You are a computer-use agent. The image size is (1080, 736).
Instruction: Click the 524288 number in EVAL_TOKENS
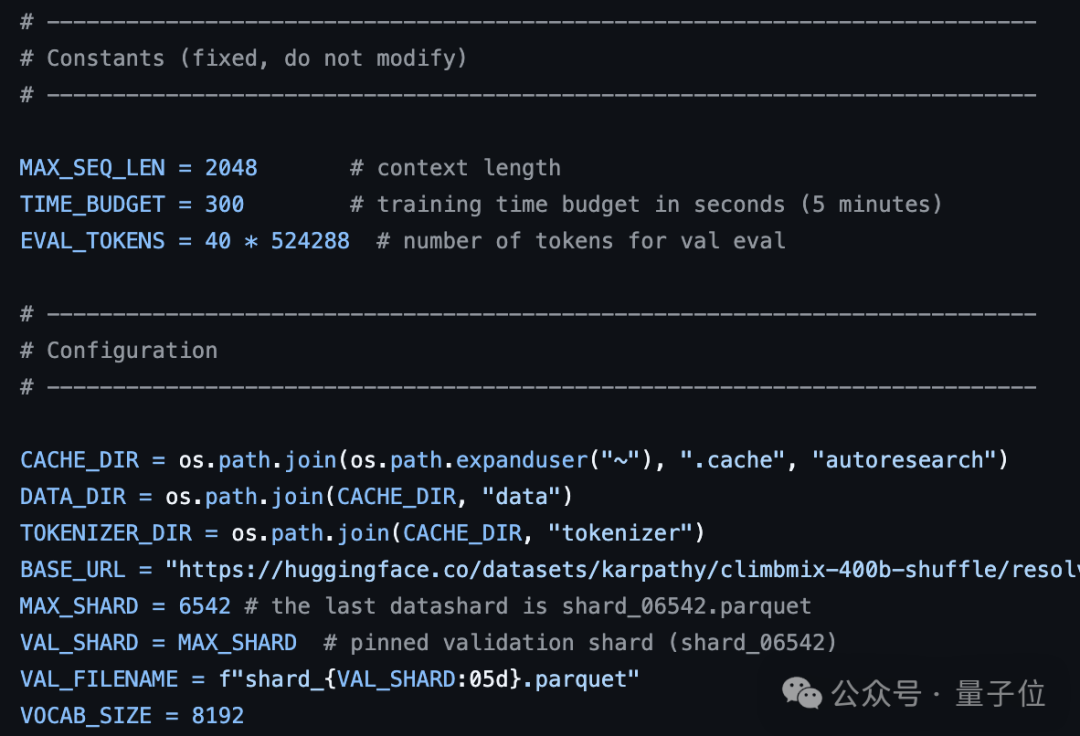[310, 241]
